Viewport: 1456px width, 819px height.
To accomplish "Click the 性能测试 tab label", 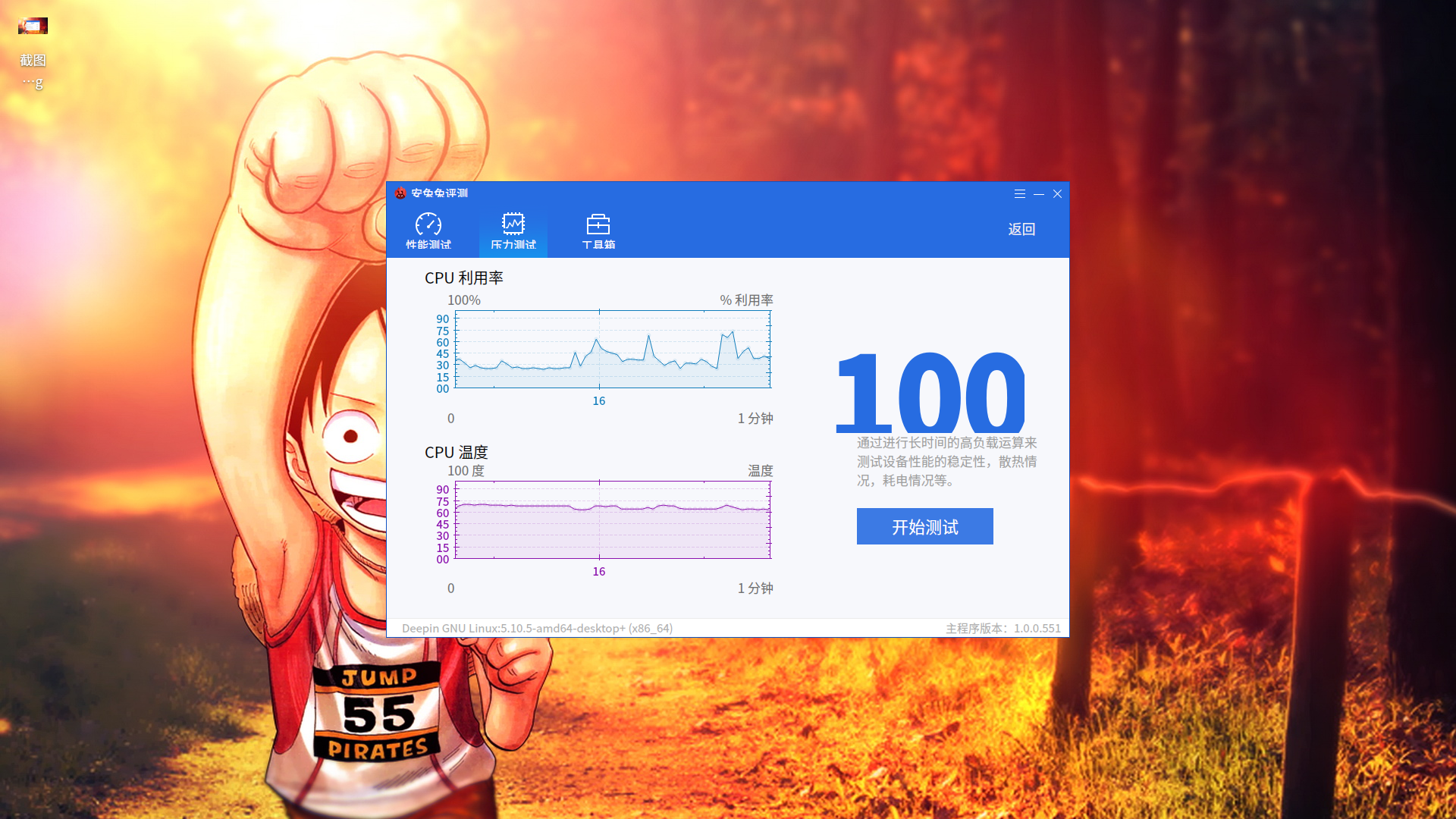I will point(428,244).
